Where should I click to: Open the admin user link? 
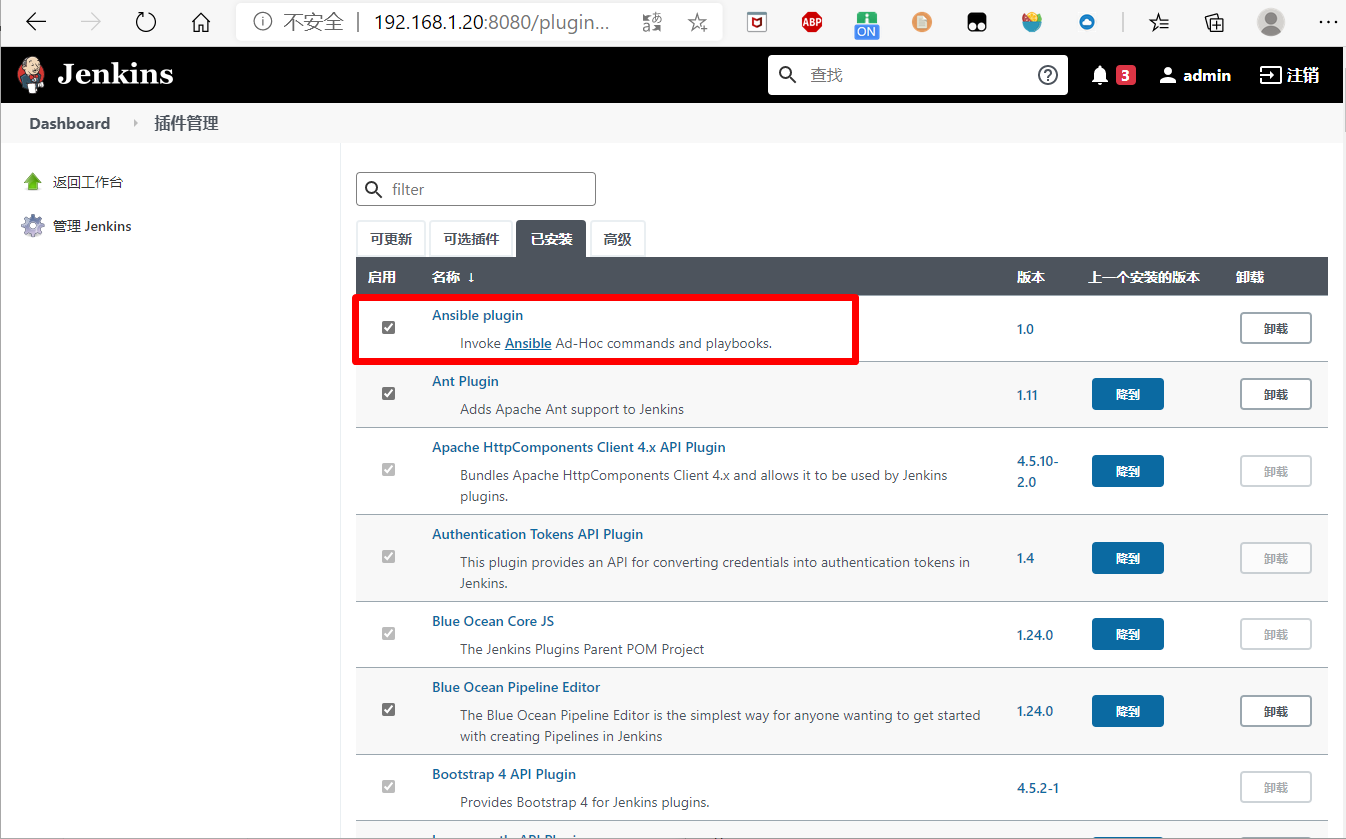1195,75
